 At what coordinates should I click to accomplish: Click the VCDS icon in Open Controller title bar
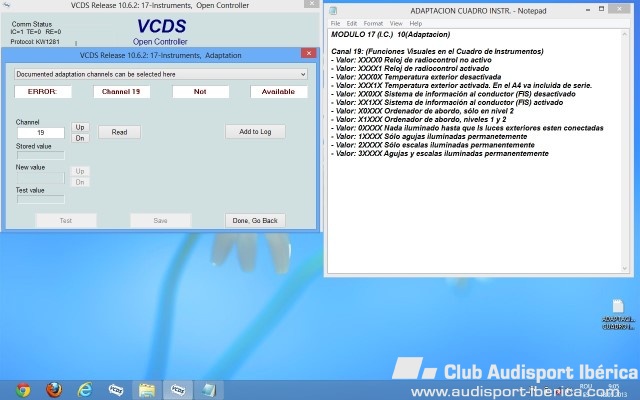tap(7, 5)
